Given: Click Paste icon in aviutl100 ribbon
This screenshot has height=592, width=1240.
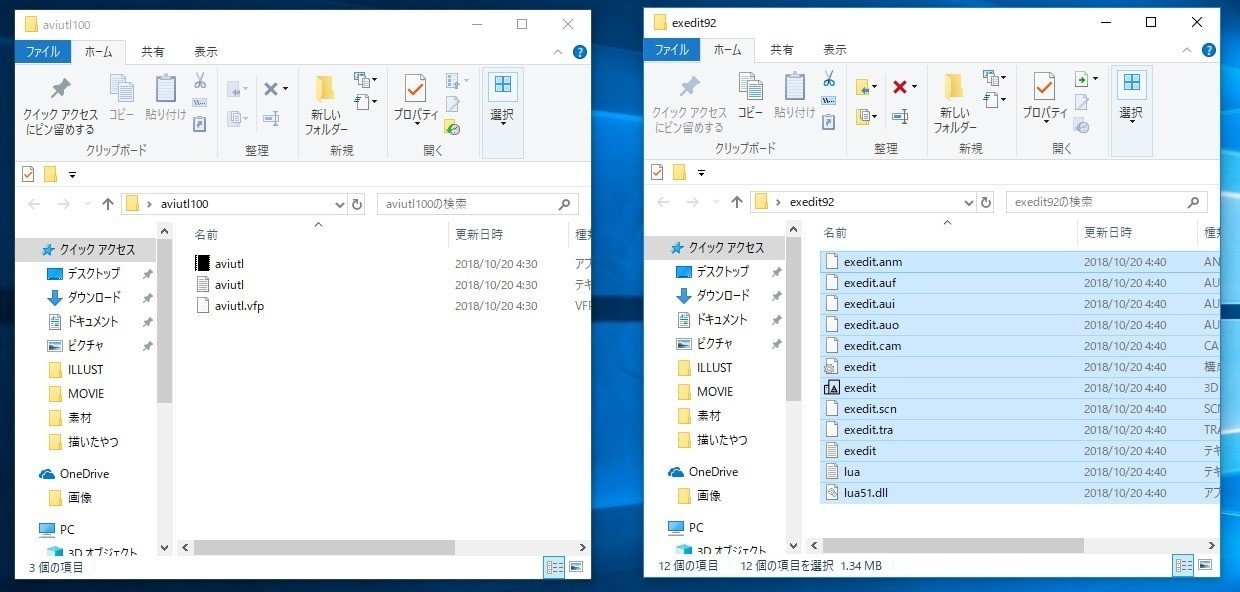Looking at the screenshot, I should pos(165,97).
